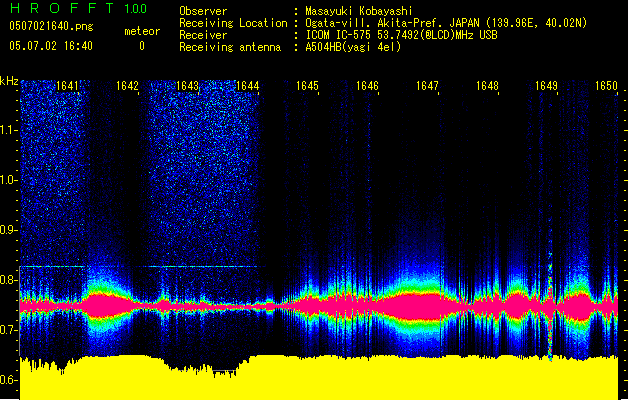The image size is (629, 400).
Task: Click the 1650 time marker
Action: (606, 86)
